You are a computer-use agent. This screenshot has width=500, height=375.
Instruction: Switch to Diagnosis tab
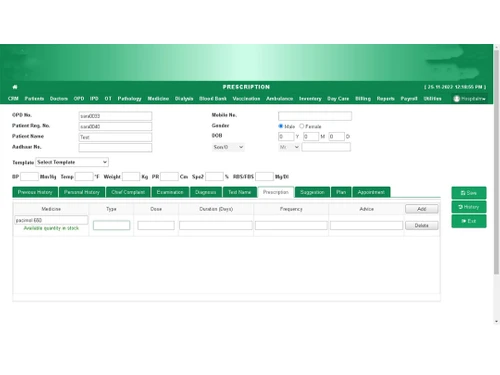point(206,192)
